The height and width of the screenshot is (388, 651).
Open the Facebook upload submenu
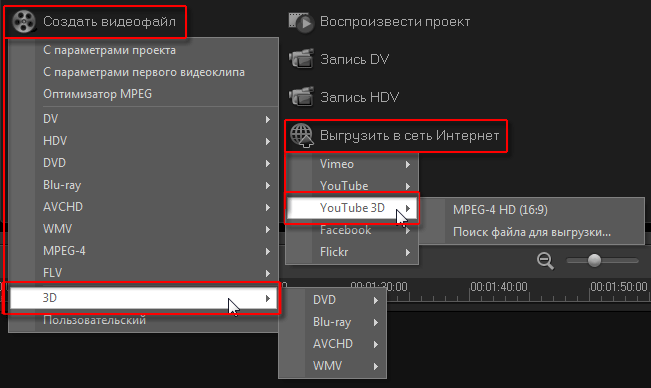tap(352, 230)
